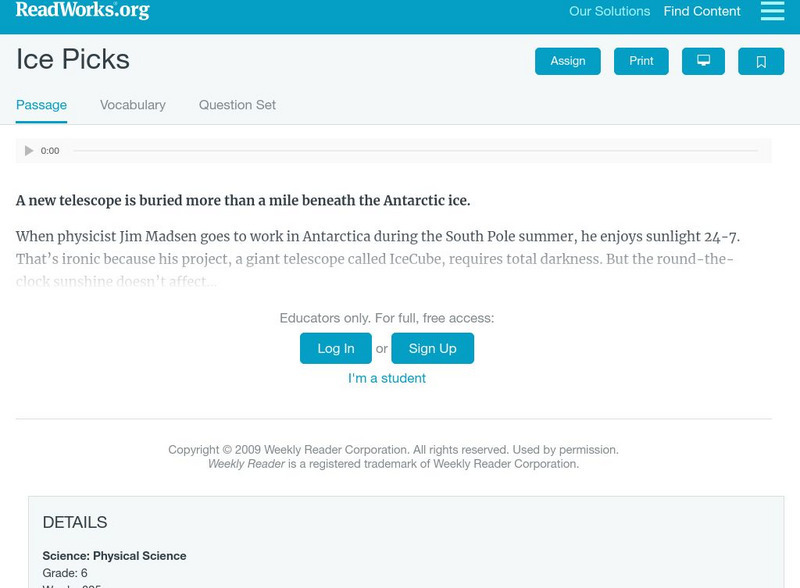Click the presentation screen icon button

click(703, 61)
